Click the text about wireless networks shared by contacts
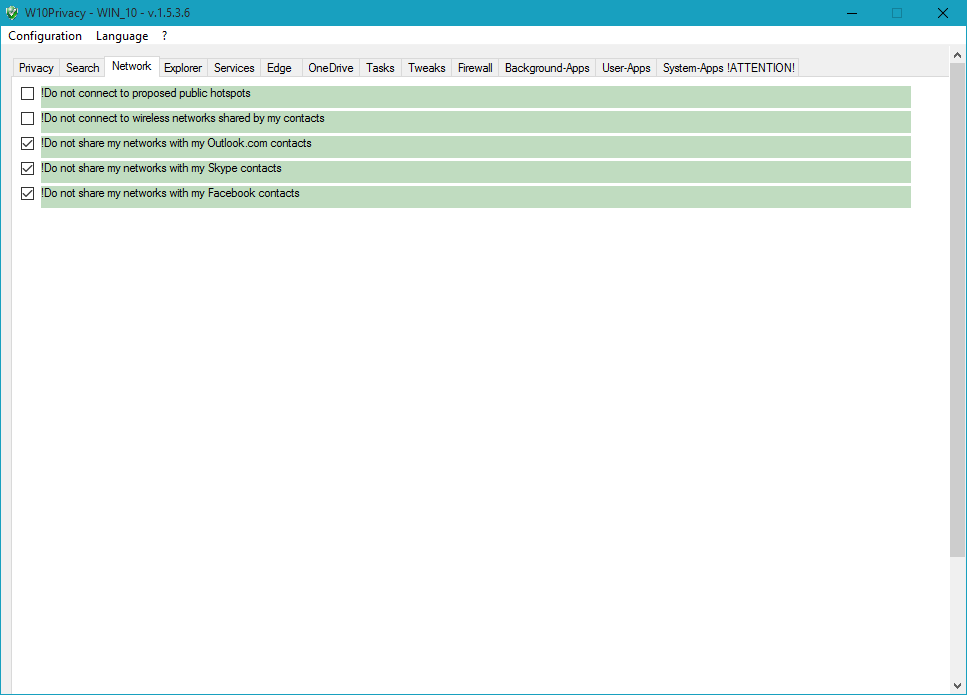Viewport: 967px width, 695px height. pyautogui.click(x=183, y=118)
